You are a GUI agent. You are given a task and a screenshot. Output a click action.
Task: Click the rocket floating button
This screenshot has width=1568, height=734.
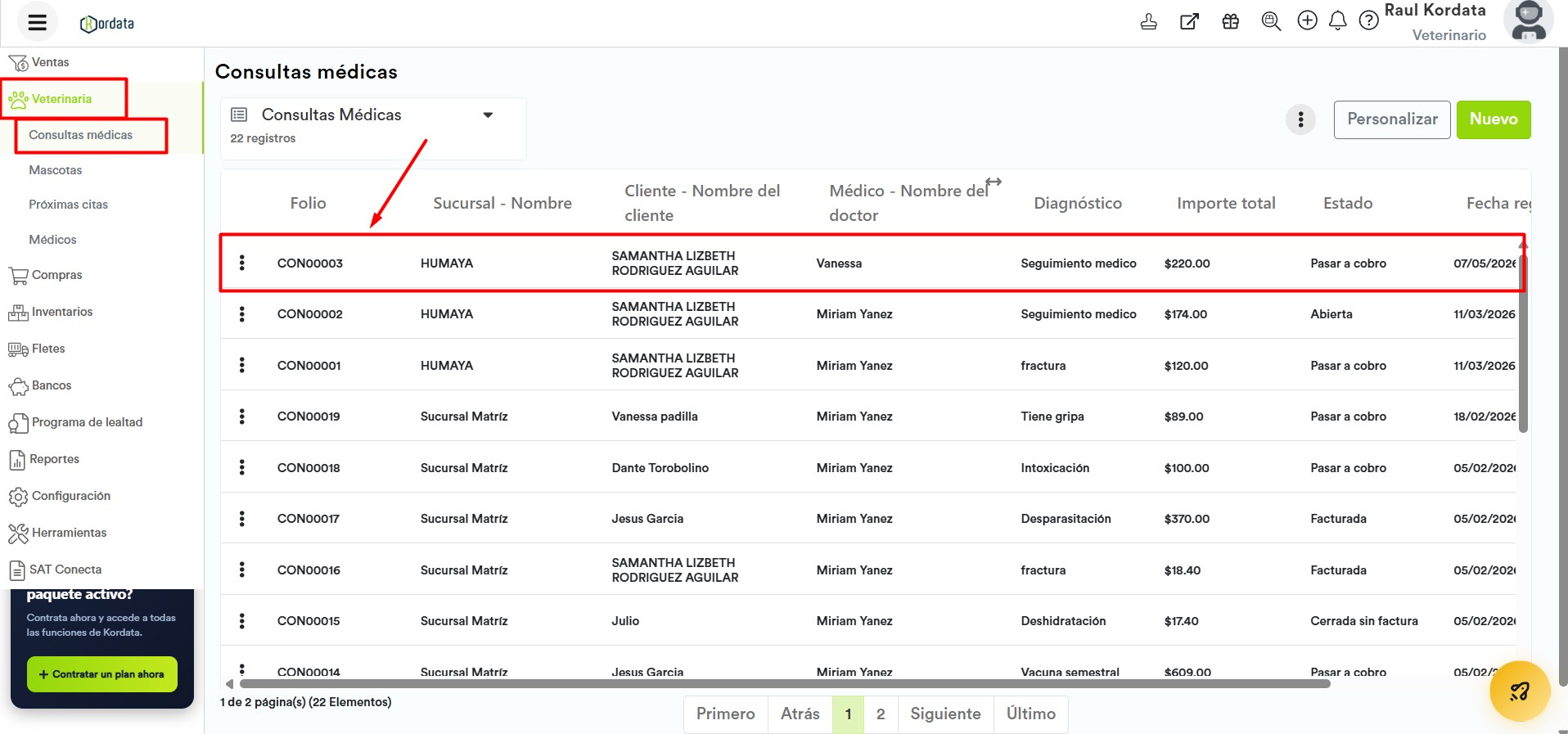point(1520,691)
